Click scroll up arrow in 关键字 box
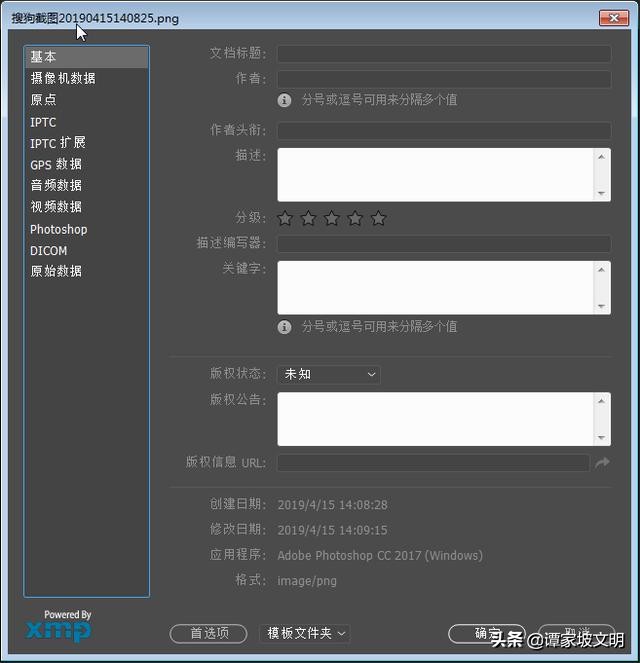The height and width of the screenshot is (663, 640). pyautogui.click(x=602, y=270)
